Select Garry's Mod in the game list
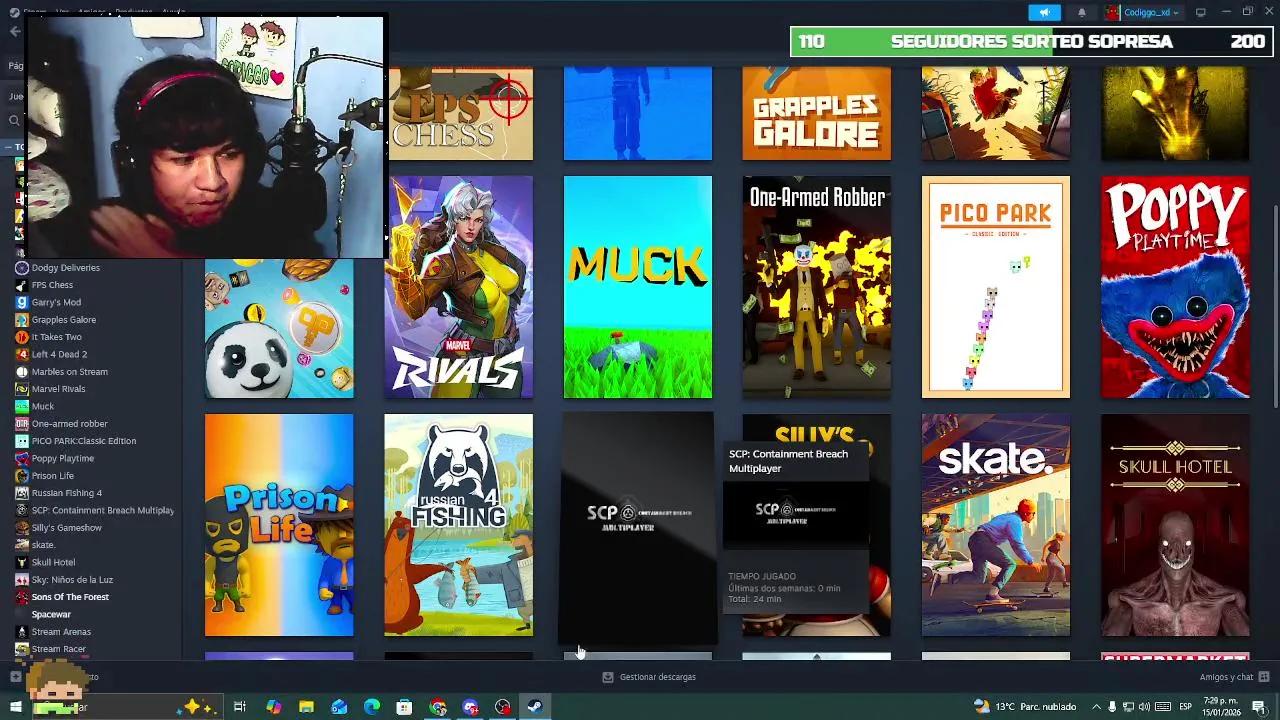Viewport: 1280px width, 720px height. point(56,302)
